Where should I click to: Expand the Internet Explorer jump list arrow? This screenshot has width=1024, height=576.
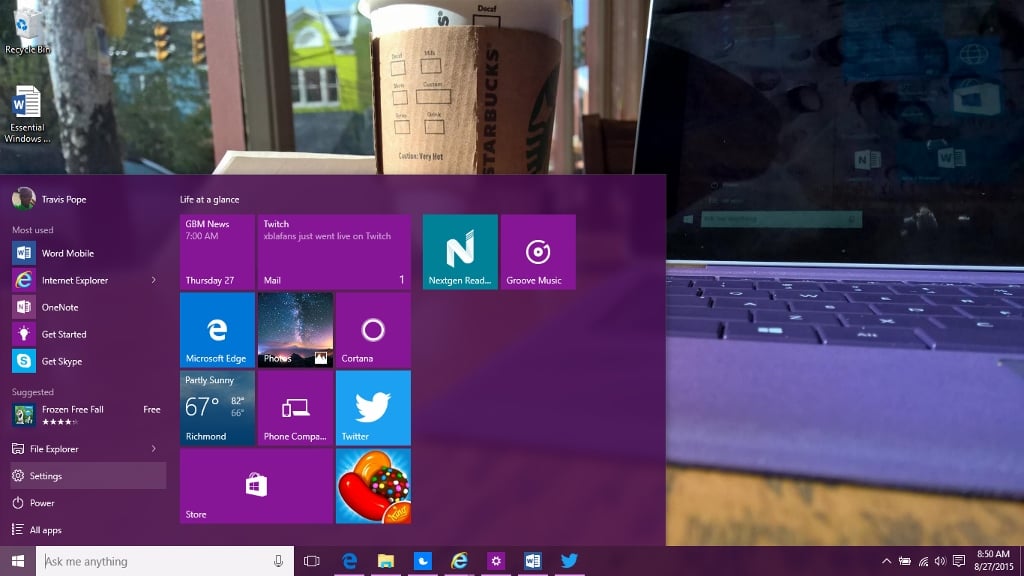[154, 280]
